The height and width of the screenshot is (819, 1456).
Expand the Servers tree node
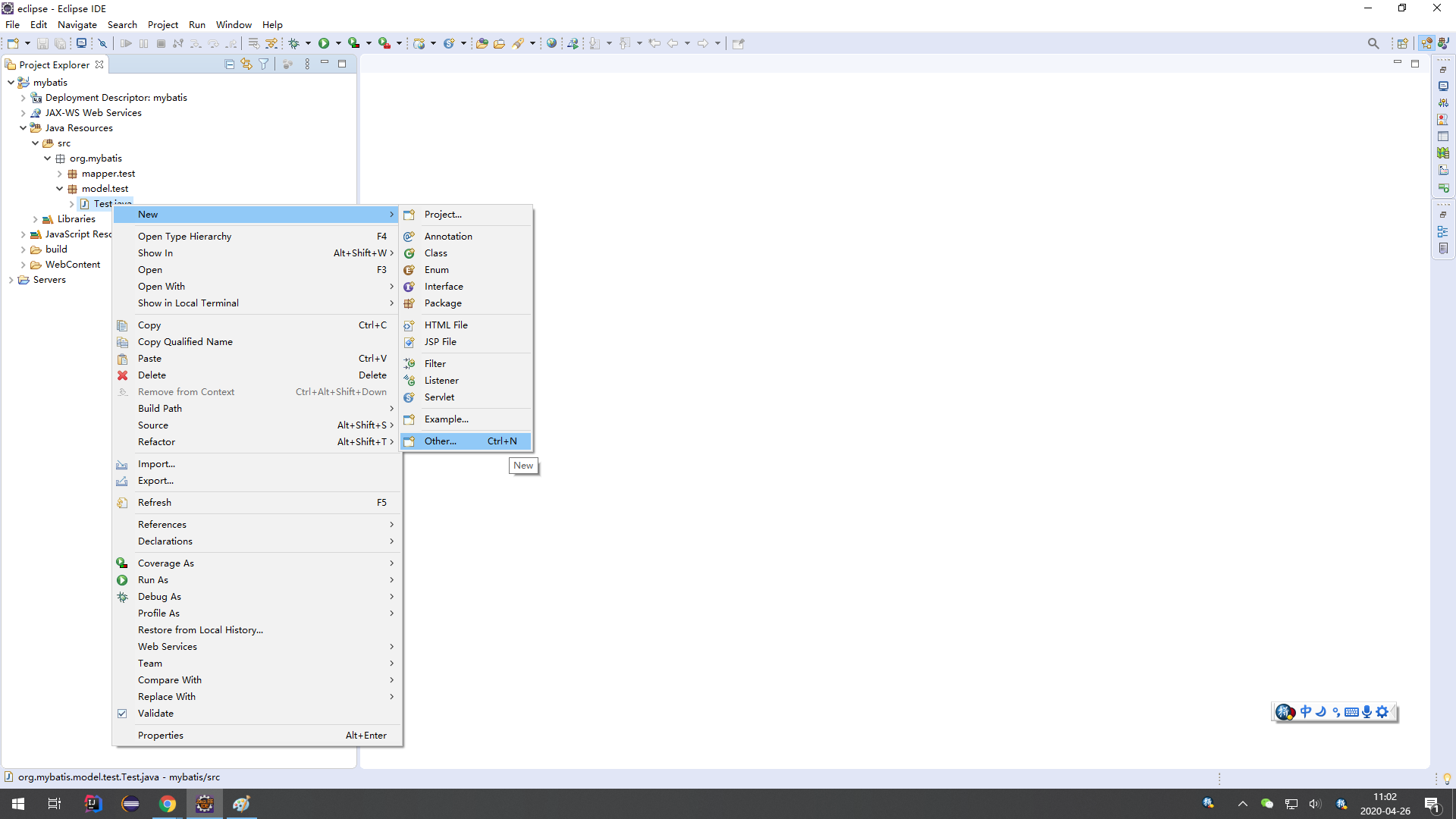pyautogui.click(x=11, y=280)
